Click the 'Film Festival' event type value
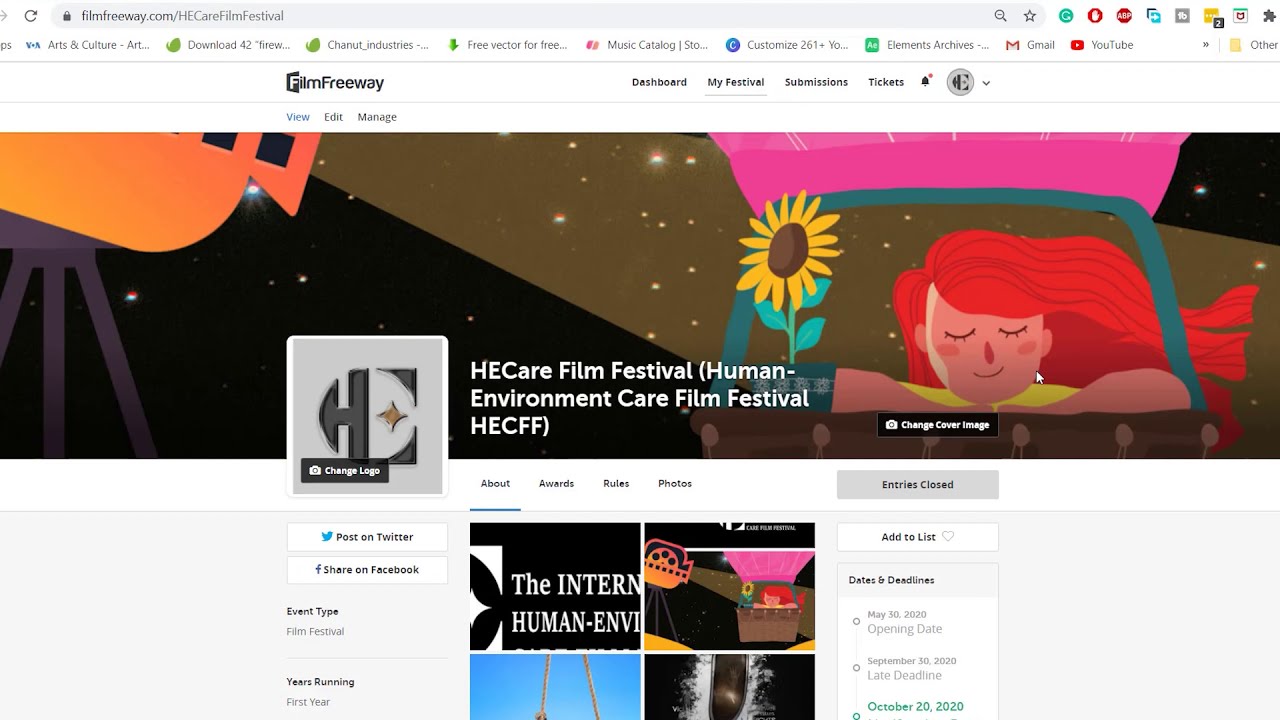This screenshot has height=720, width=1280. (x=315, y=632)
